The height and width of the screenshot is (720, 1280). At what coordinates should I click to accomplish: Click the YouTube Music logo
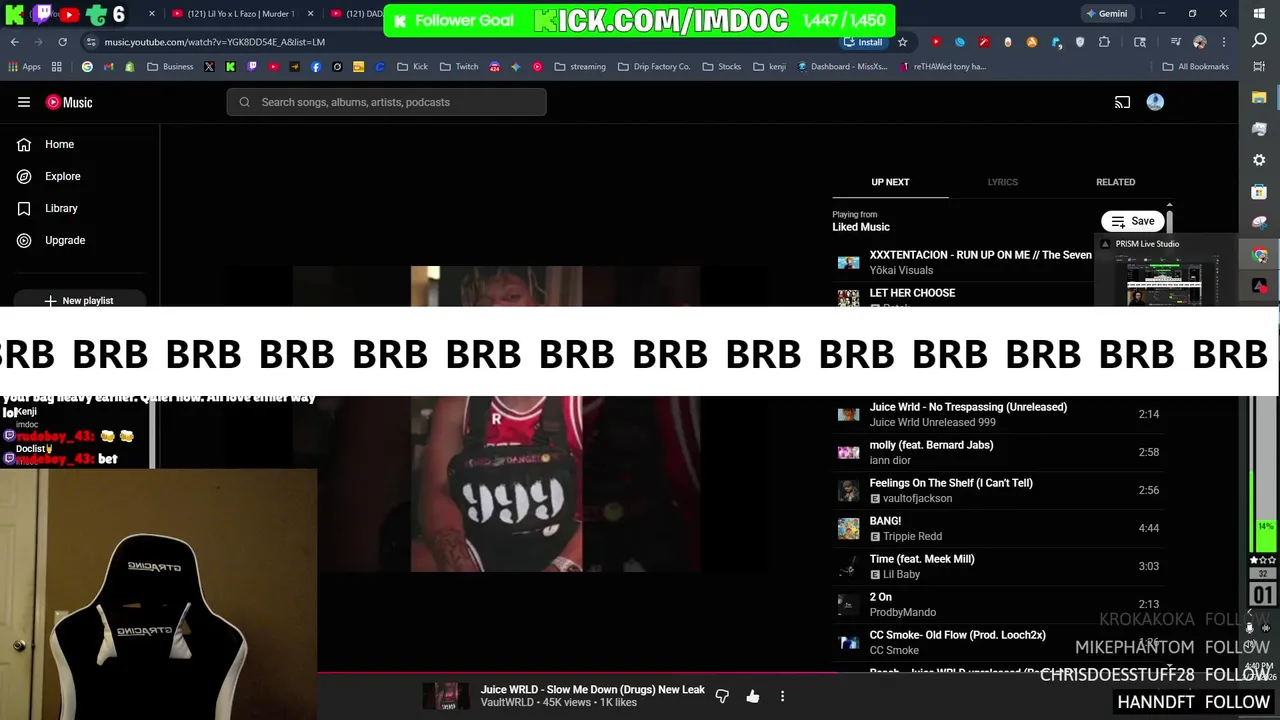click(x=69, y=102)
